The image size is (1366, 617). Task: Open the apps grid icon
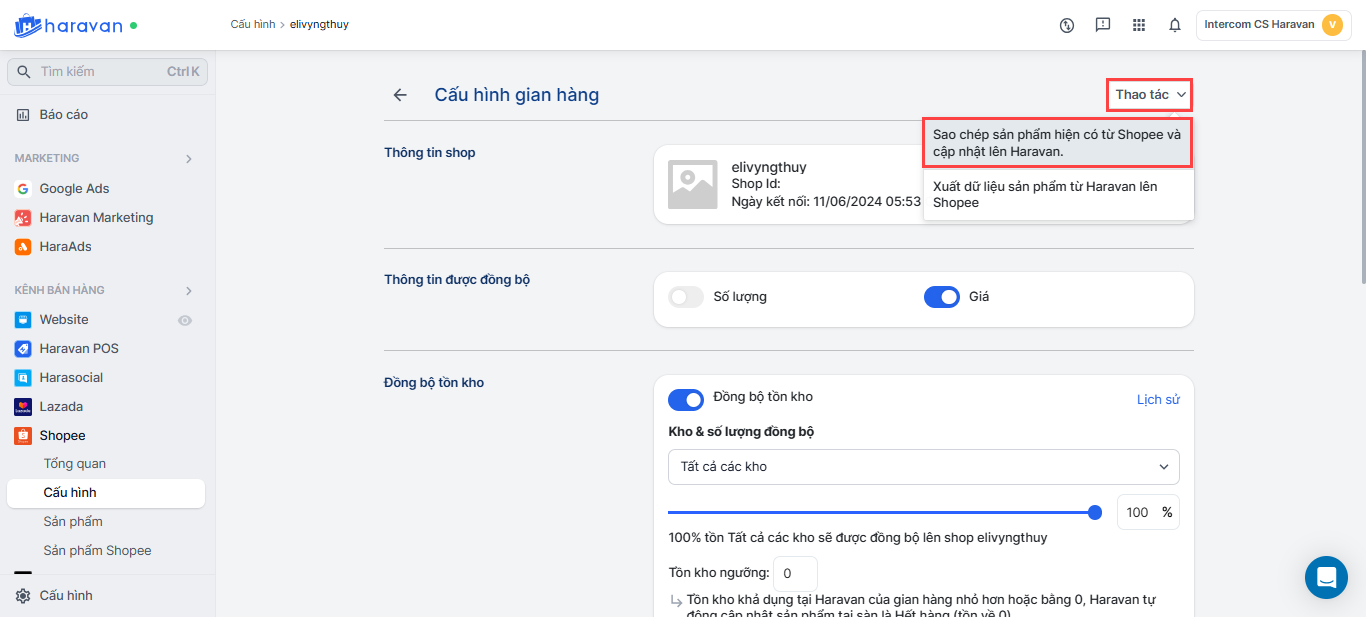[x=1139, y=25]
